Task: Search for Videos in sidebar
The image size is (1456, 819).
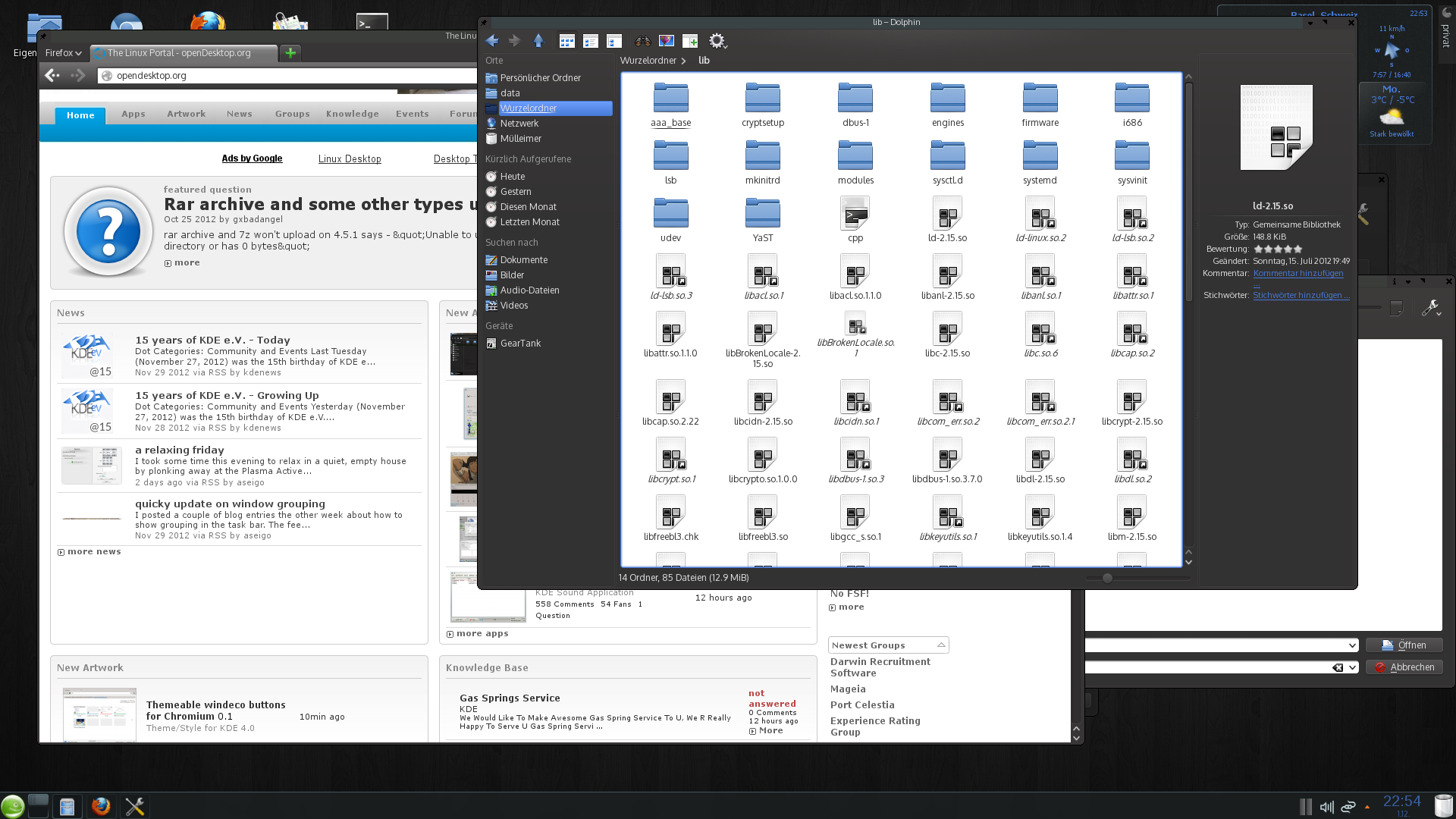Action: pyautogui.click(x=513, y=306)
